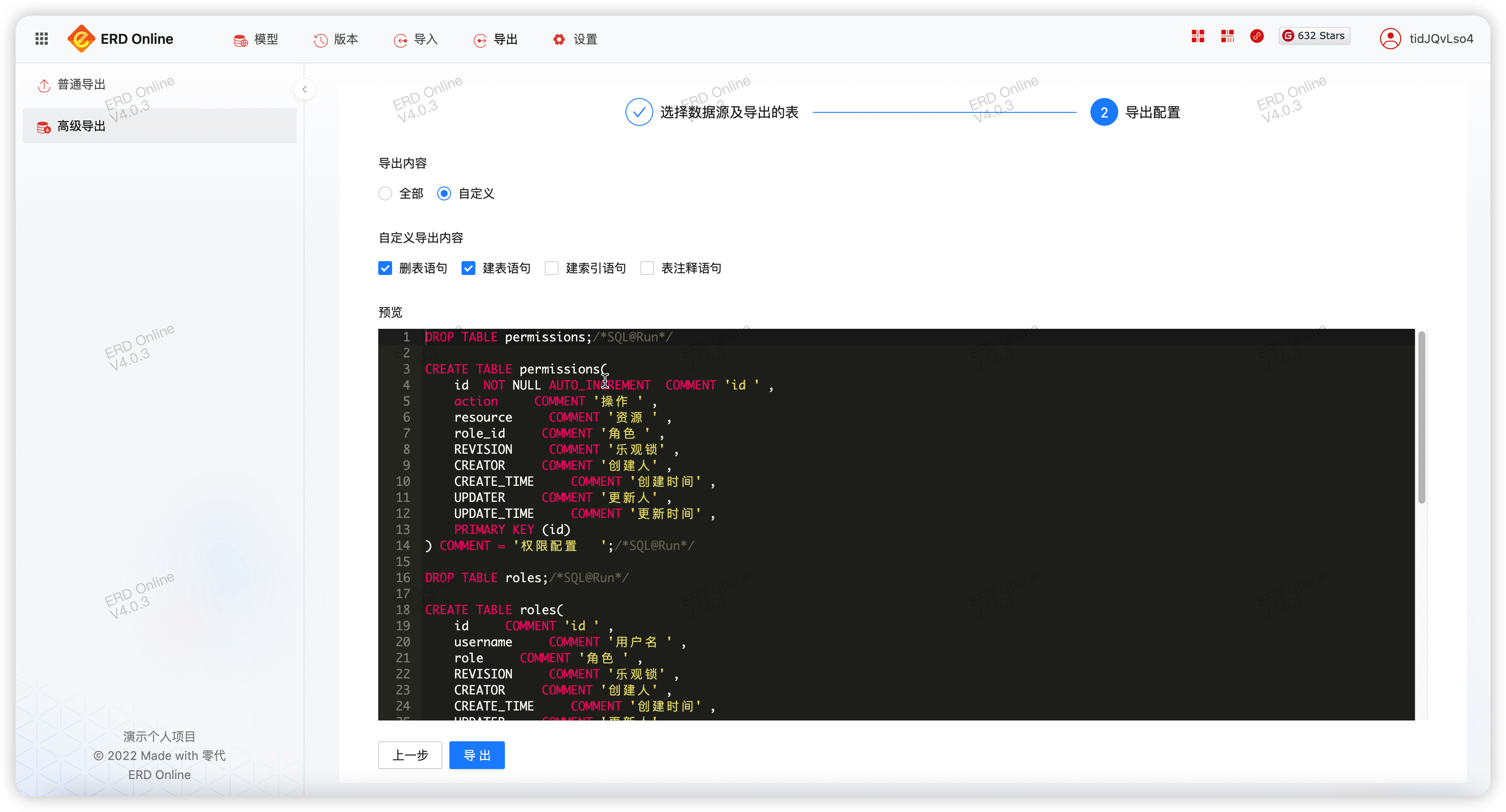Click the ERD Online footer text
This screenshot has height=812, width=1506.
click(x=160, y=775)
